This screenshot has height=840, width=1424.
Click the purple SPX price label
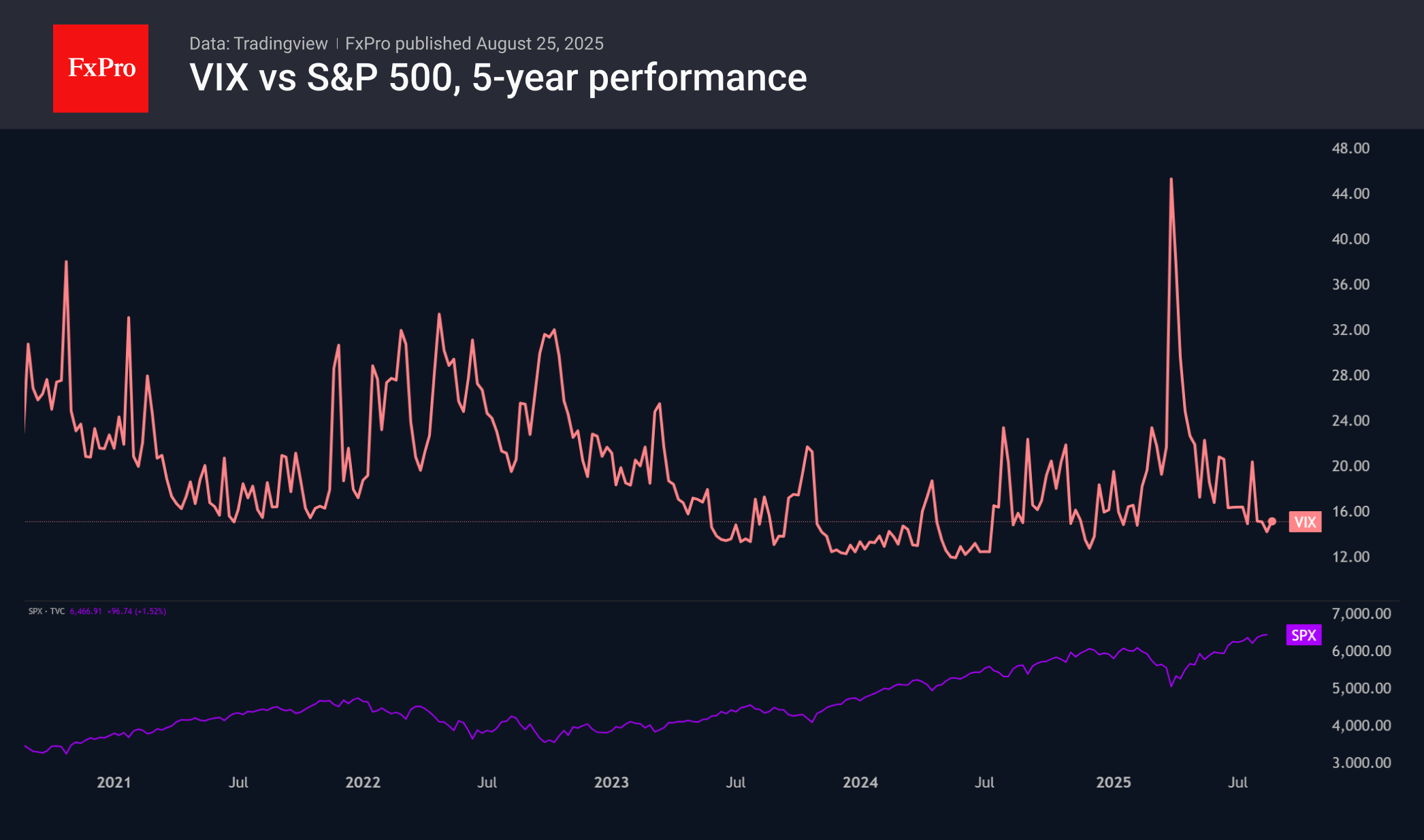click(x=1303, y=635)
